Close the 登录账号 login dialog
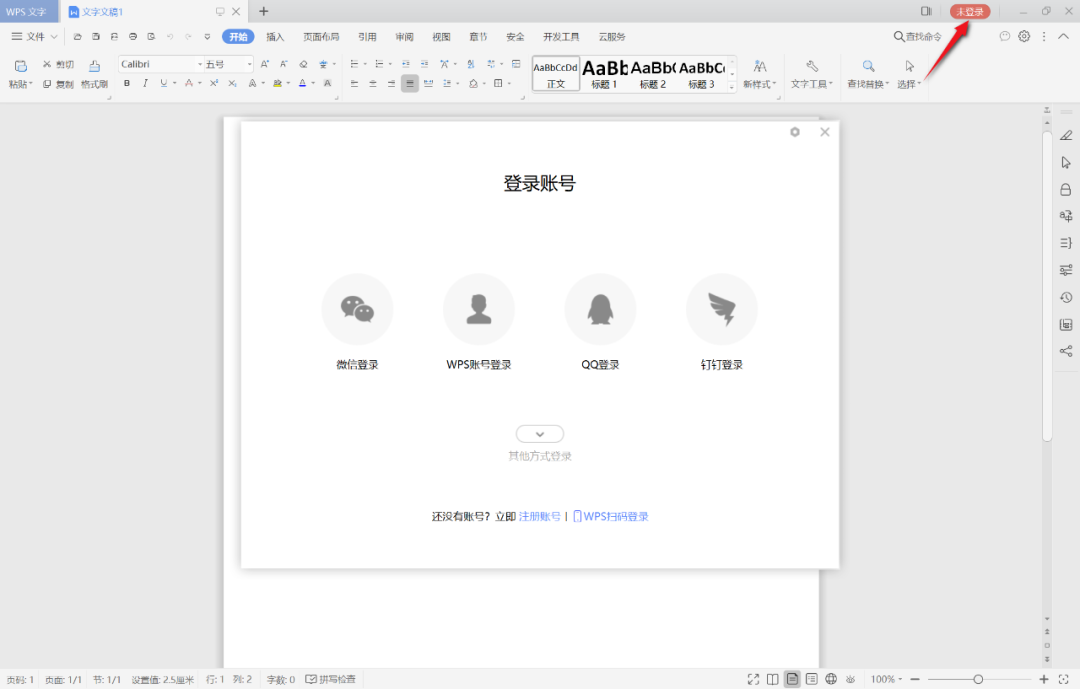Viewport: 1080px width, 689px height. pos(824,132)
